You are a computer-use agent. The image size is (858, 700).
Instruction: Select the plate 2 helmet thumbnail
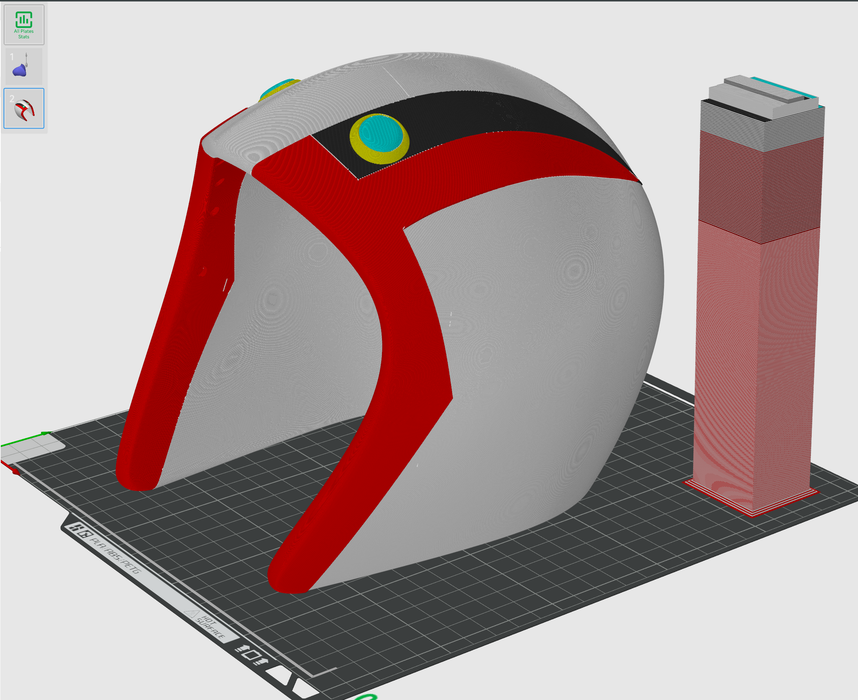(23, 109)
